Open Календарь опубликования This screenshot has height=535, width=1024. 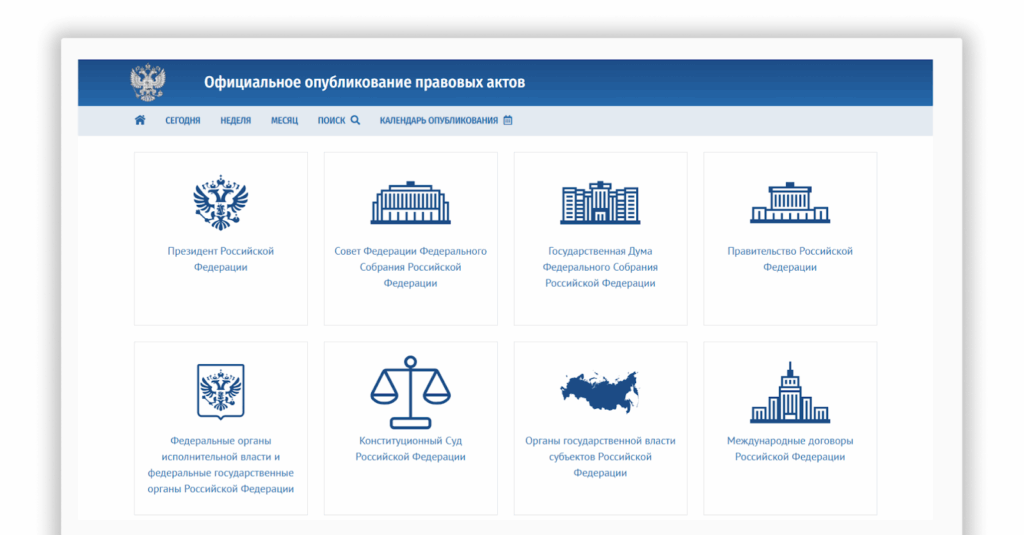coord(446,121)
